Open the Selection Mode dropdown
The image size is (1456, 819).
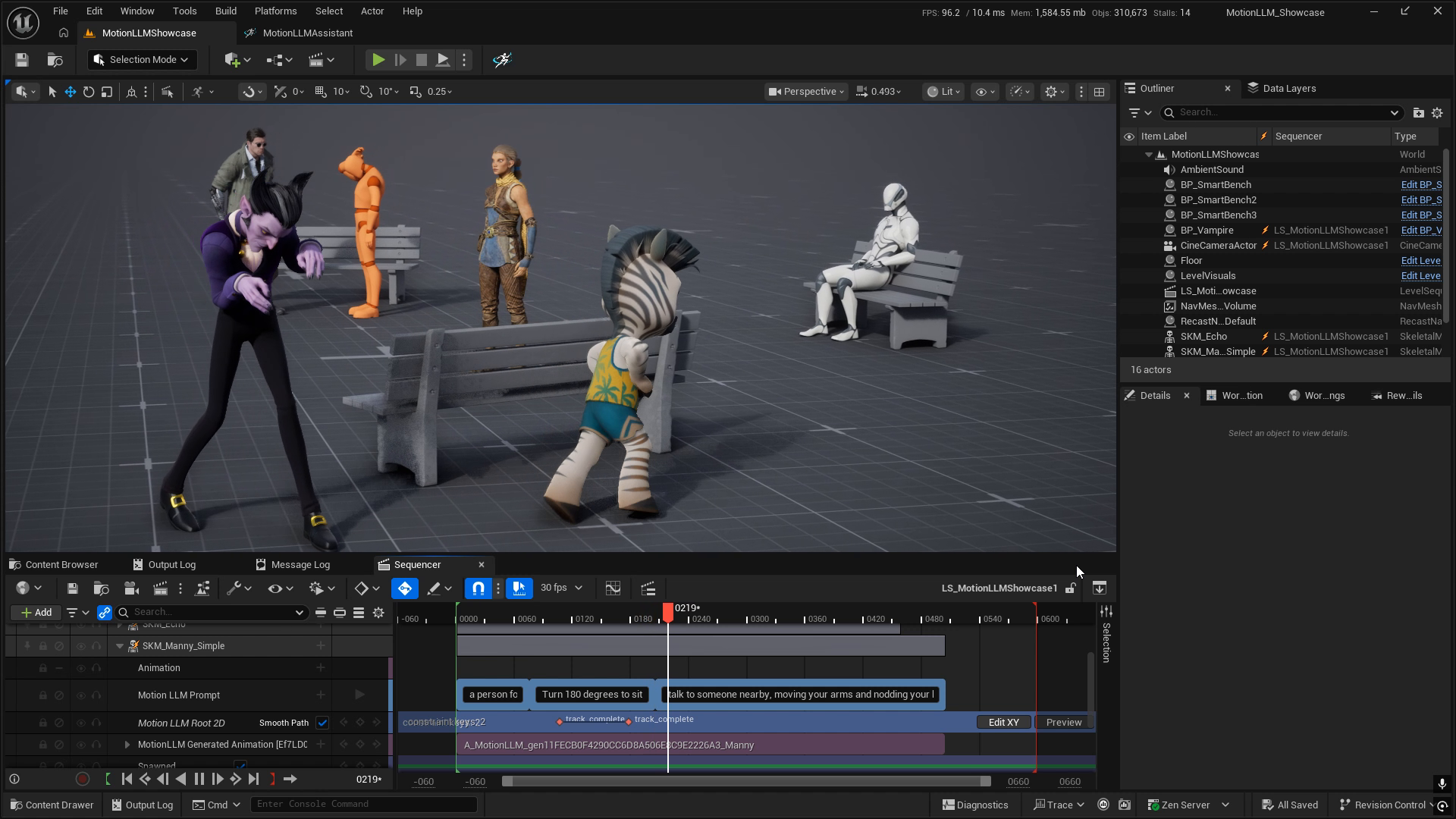coord(143,60)
